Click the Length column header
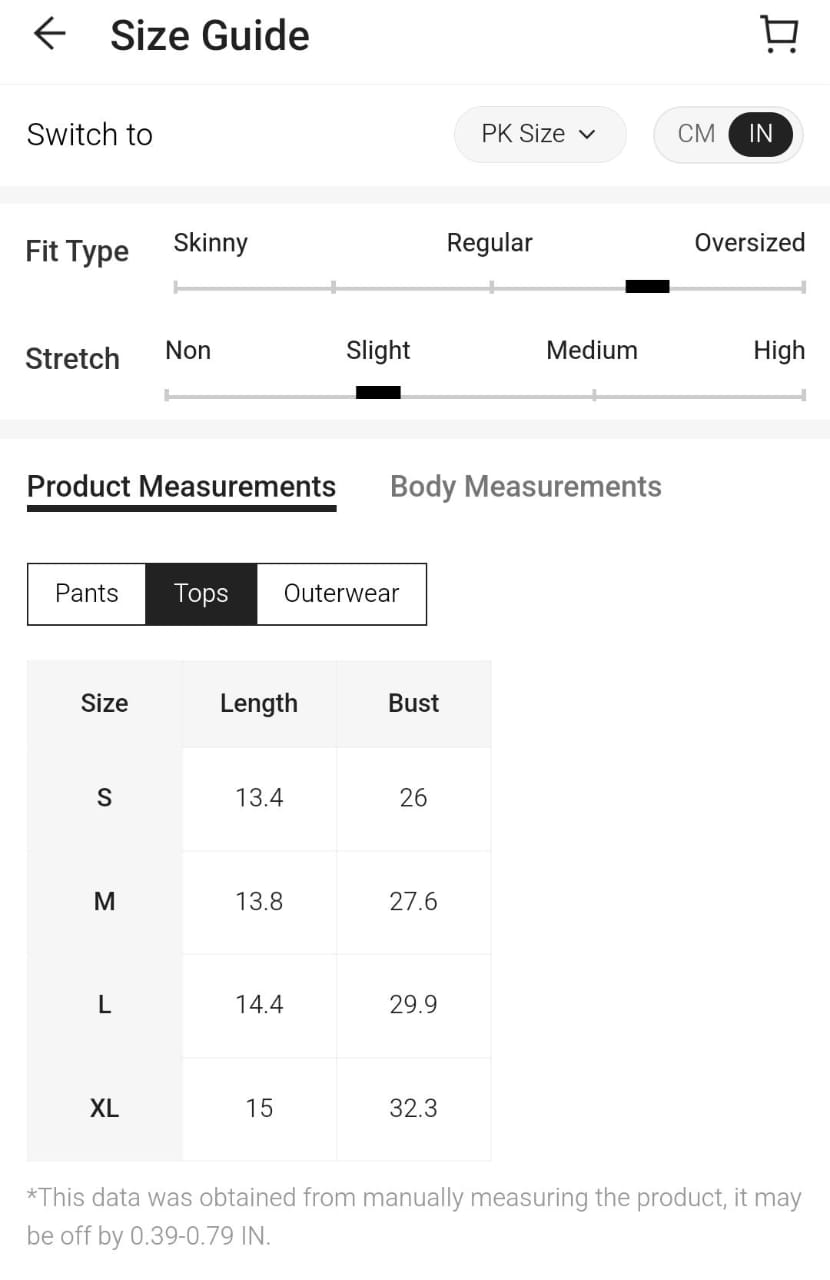830x1280 pixels. pyautogui.click(x=259, y=704)
